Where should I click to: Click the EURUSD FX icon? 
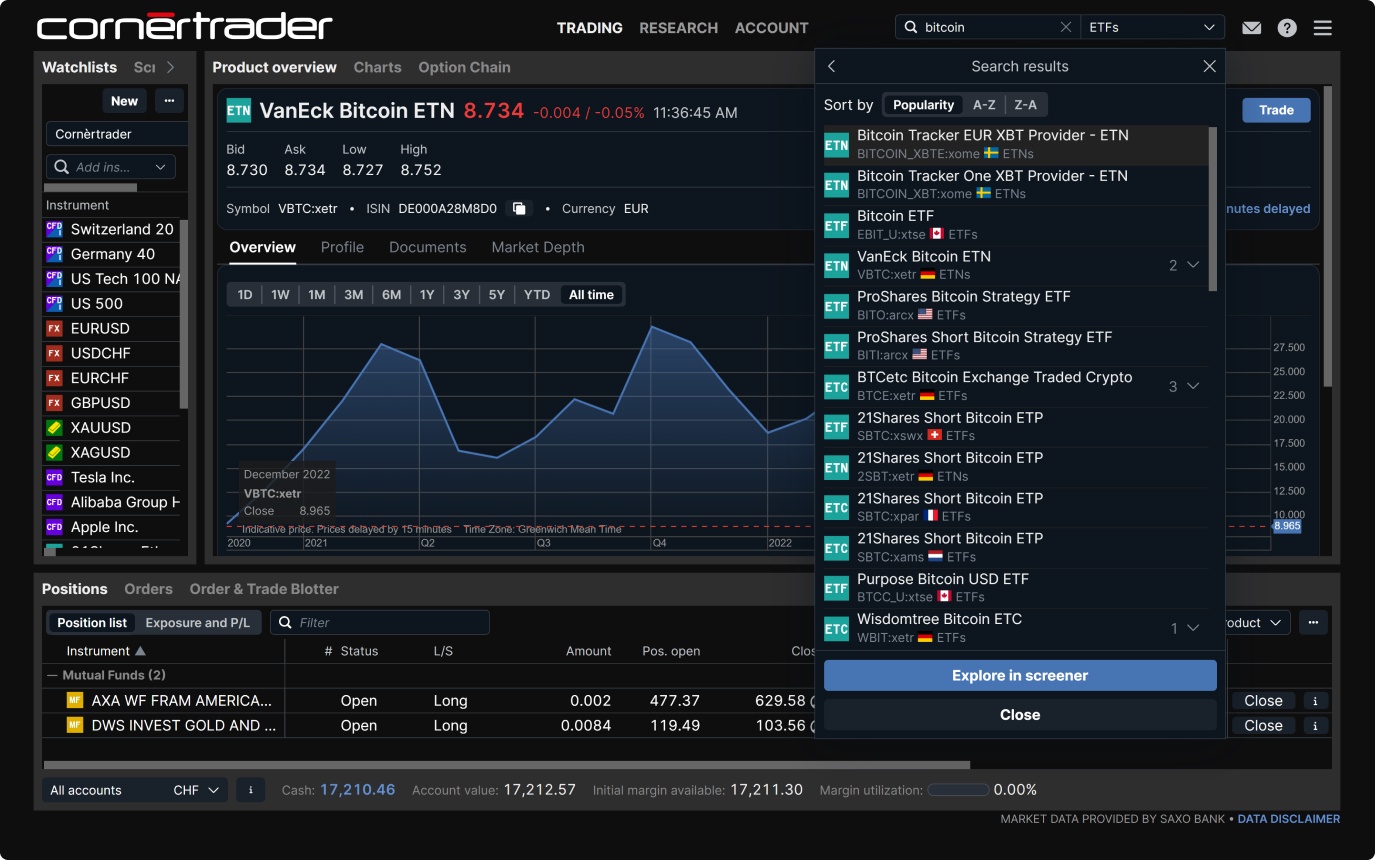pyautogui.click(x=54, y=329)
